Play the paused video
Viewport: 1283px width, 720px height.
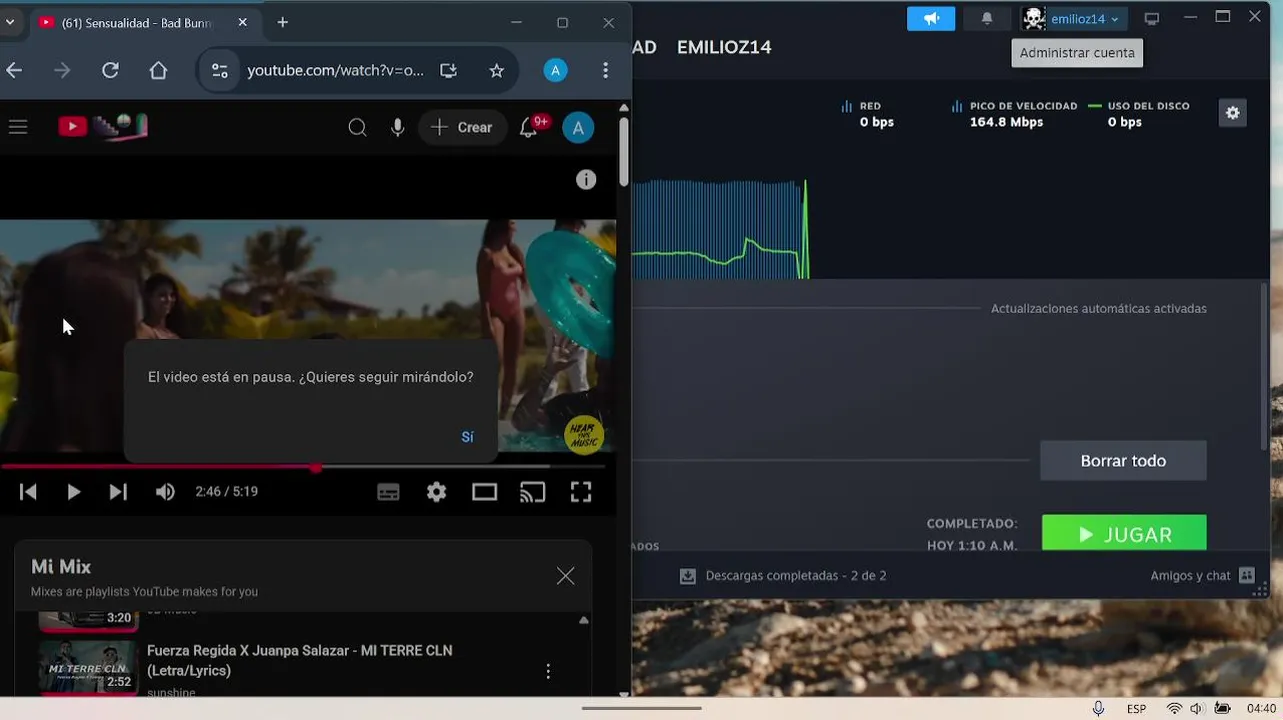click(x=73, y=491)
